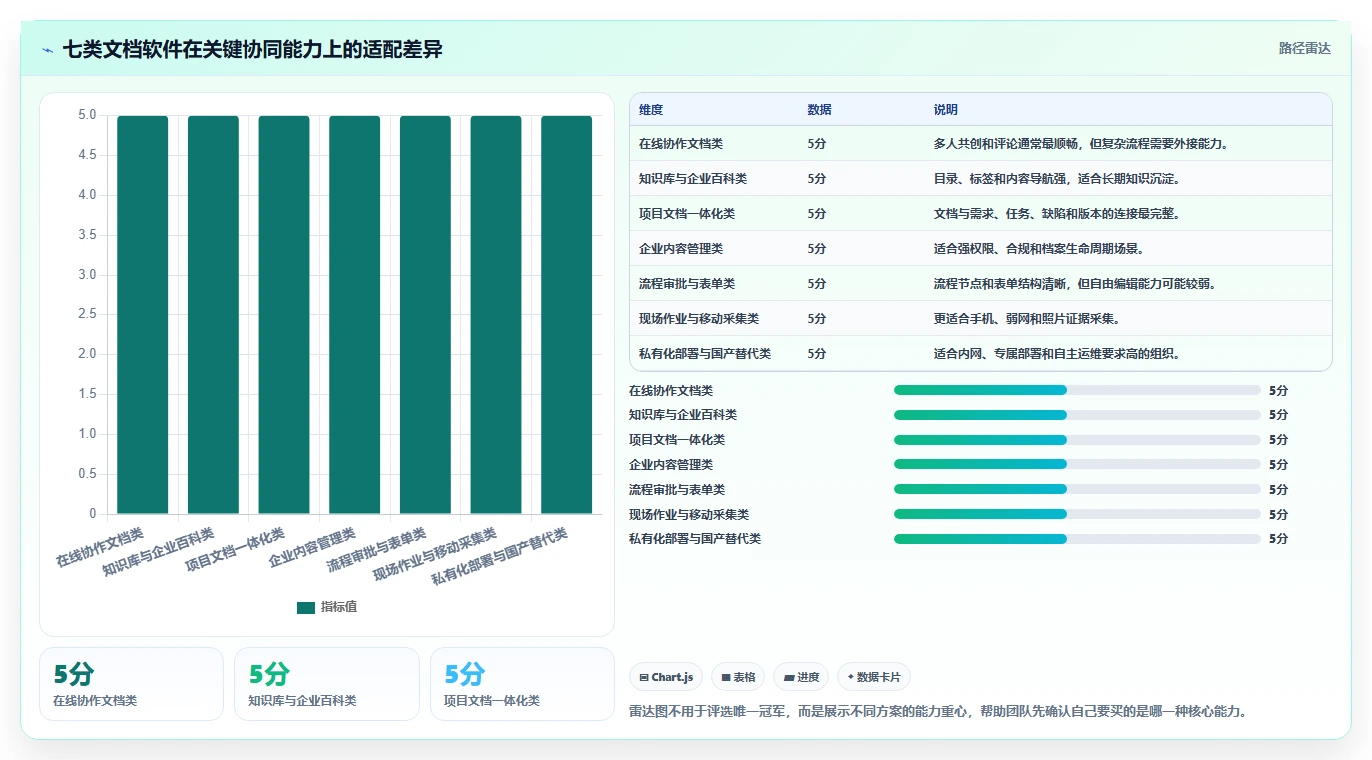This screenshot has height=760, width=1372.
Task: Click the progress bar for 现场作业与移动采集类
Action: point(1077,514)
